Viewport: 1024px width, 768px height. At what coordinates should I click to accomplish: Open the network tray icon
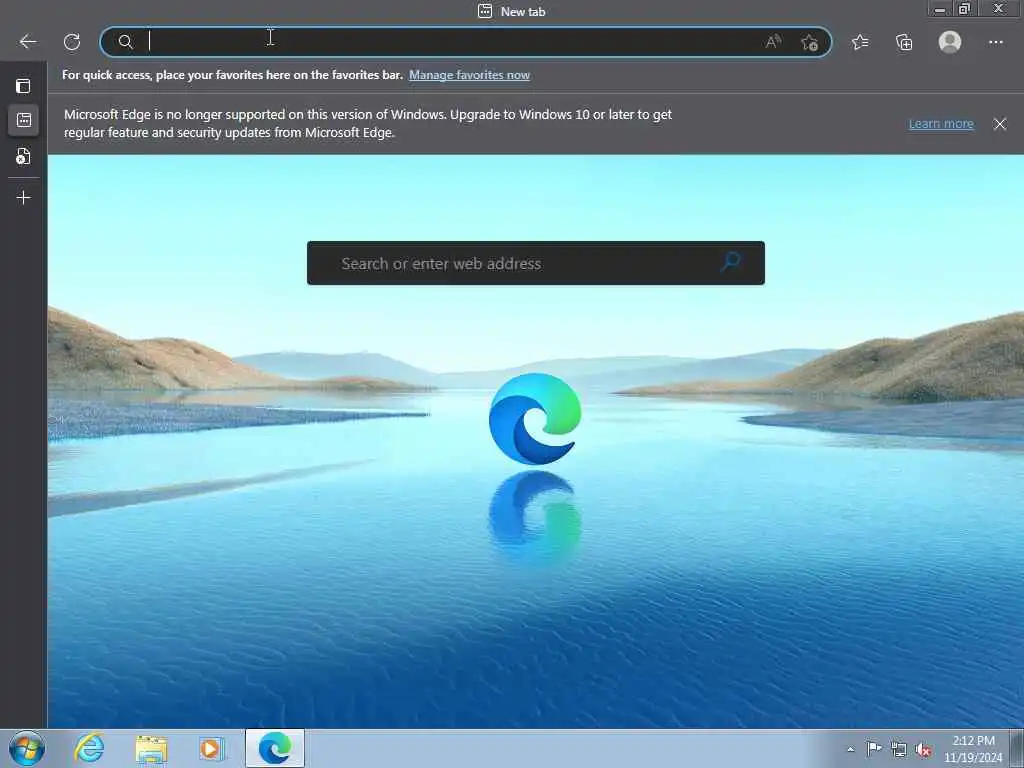[x=899, y=749]
